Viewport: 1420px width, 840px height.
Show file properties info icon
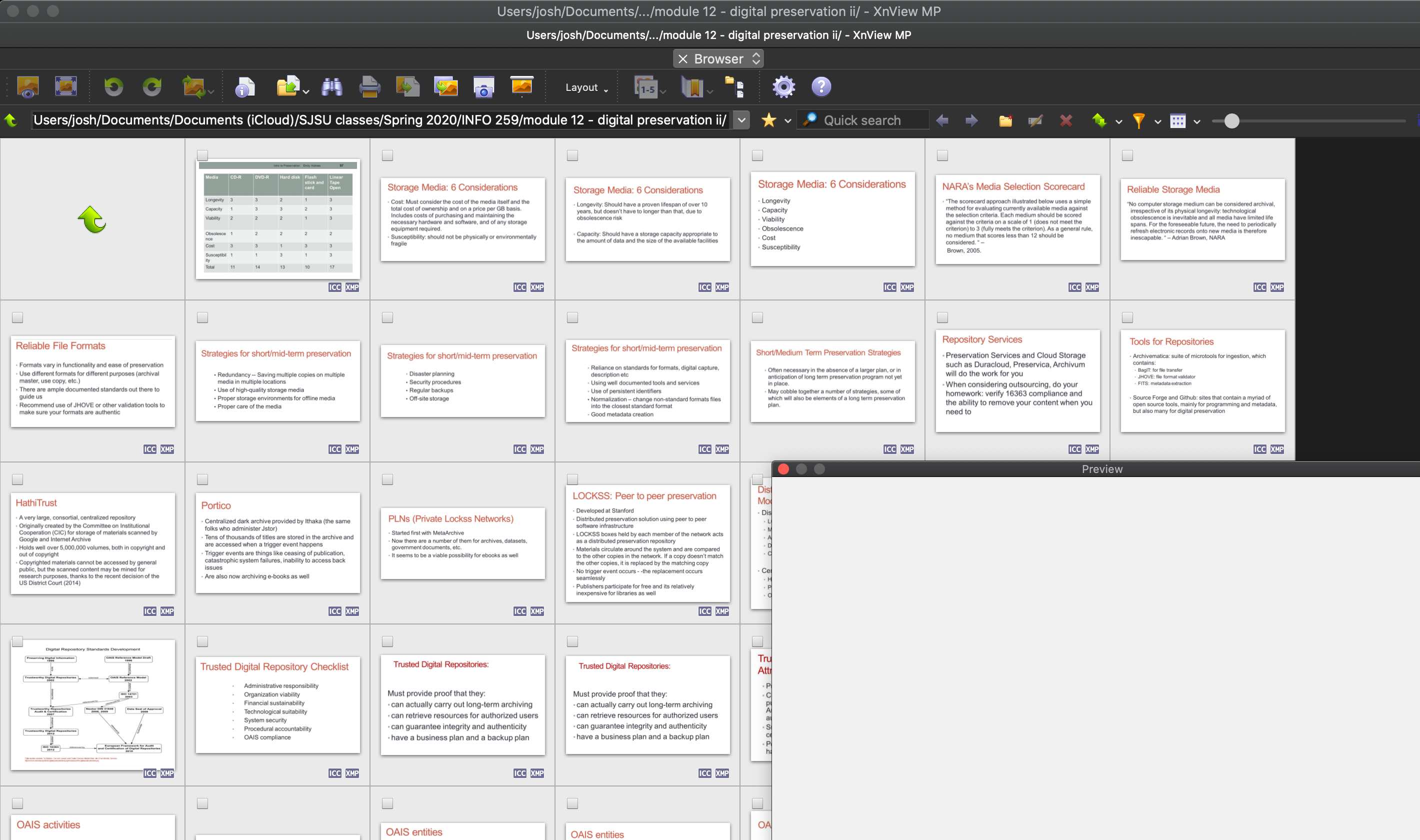click(245, 86)
